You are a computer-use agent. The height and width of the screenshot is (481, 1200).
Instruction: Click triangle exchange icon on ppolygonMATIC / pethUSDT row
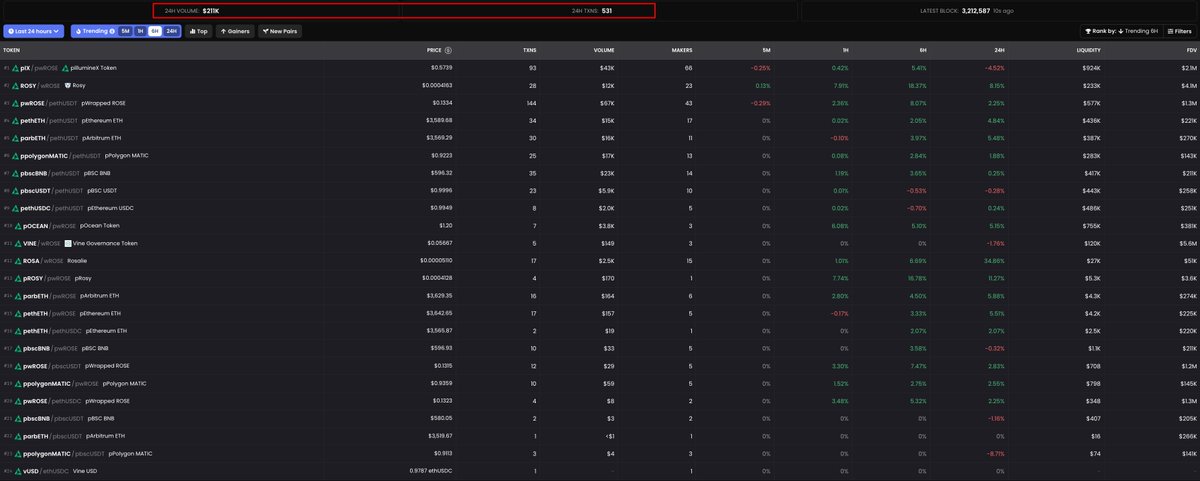(x=16, y=156)
